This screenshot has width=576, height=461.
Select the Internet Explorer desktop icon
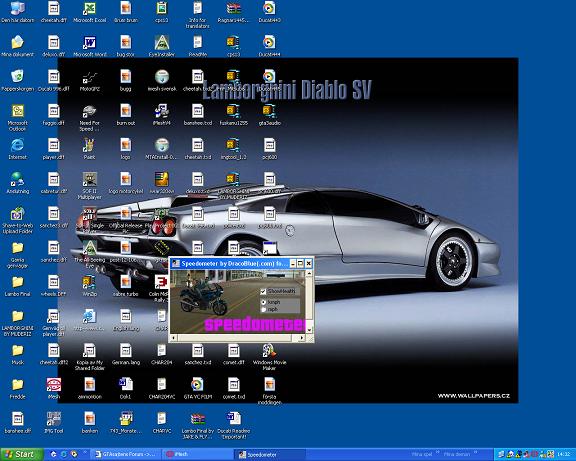point(17,149)
